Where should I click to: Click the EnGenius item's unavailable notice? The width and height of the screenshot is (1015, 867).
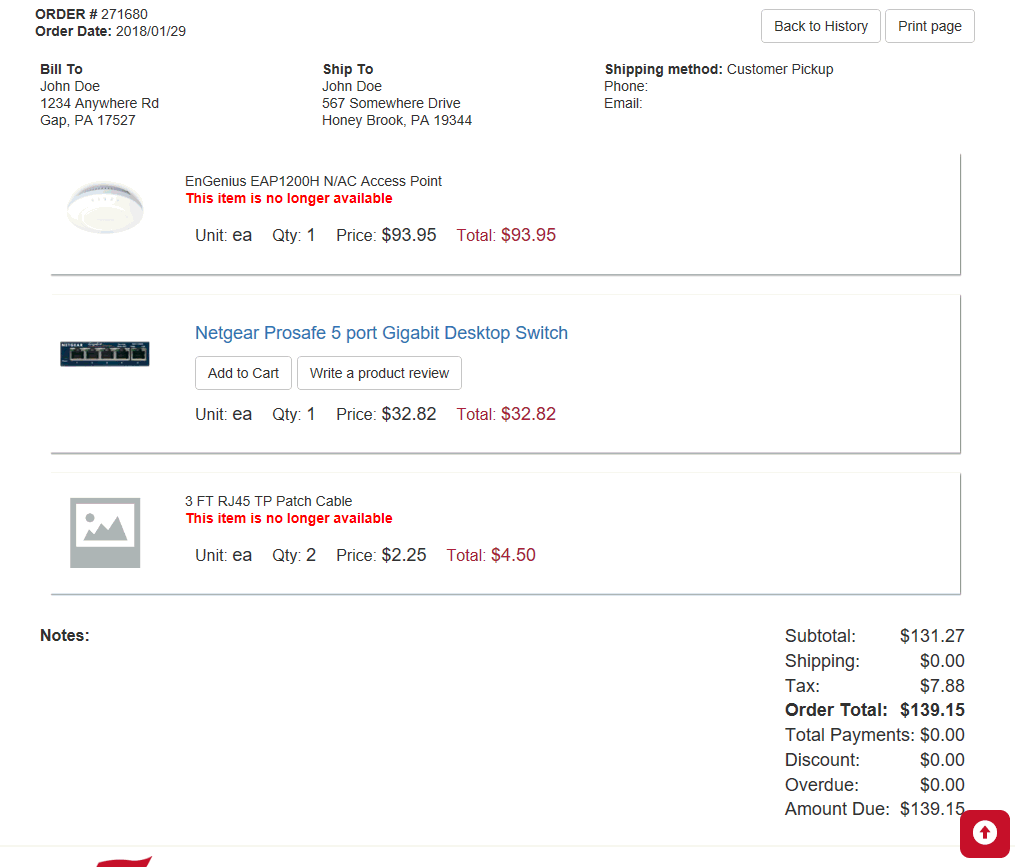(x=289, y=198)
